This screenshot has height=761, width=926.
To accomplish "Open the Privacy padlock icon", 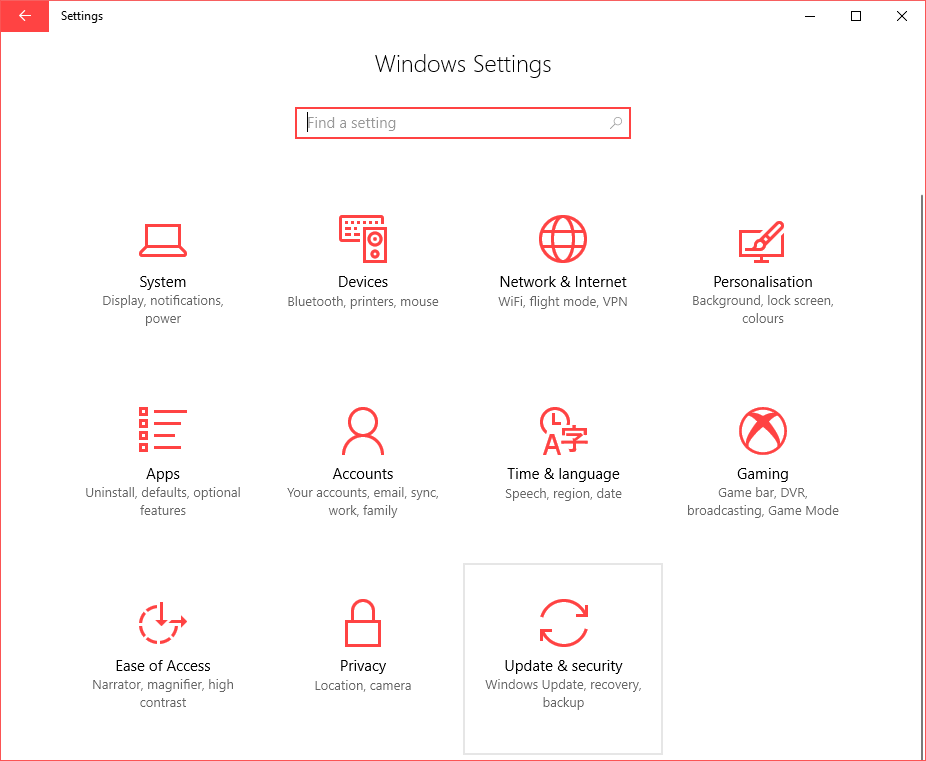I will (363, 623).
